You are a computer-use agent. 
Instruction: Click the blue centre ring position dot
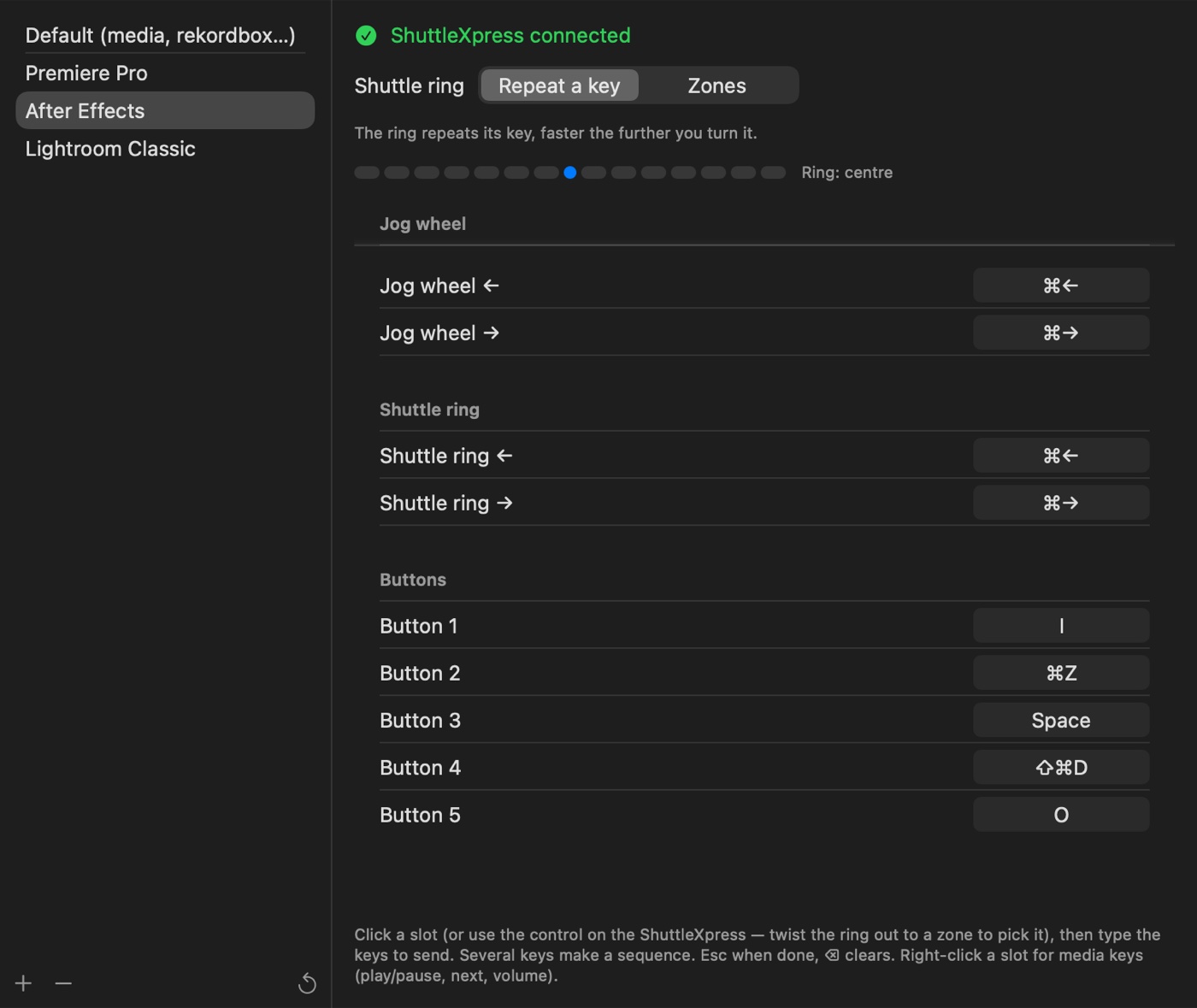point(569,173)
